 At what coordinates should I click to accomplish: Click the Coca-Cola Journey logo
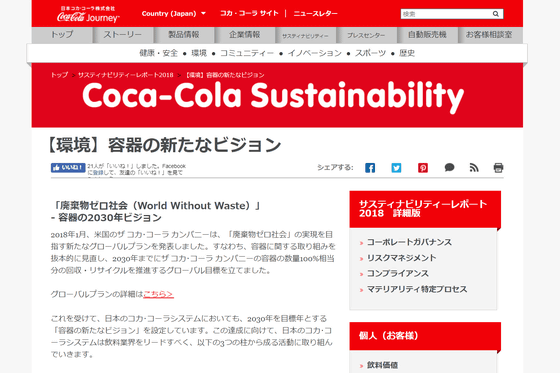88,14
